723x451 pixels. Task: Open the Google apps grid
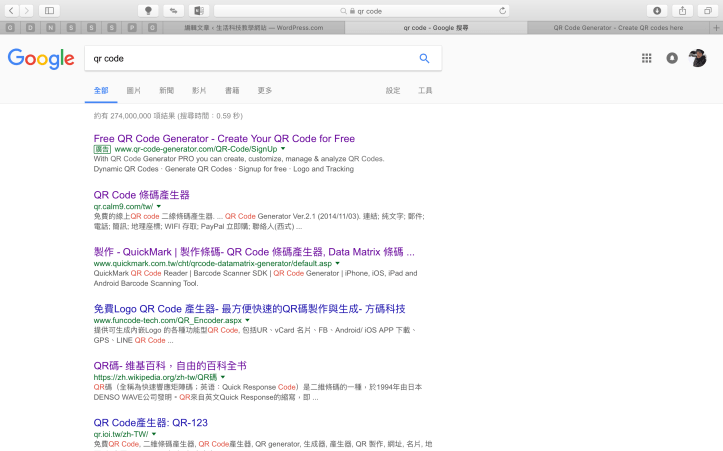646,58
